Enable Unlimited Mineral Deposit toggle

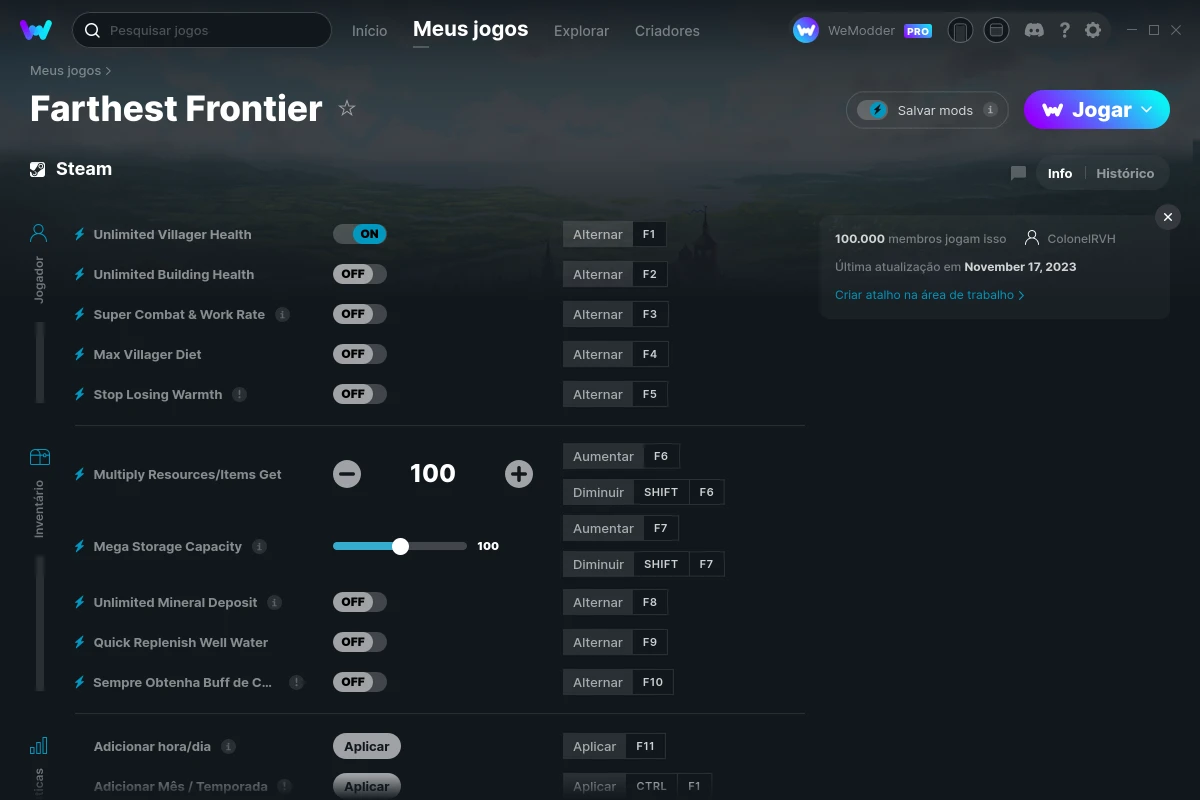coord(360,602)
